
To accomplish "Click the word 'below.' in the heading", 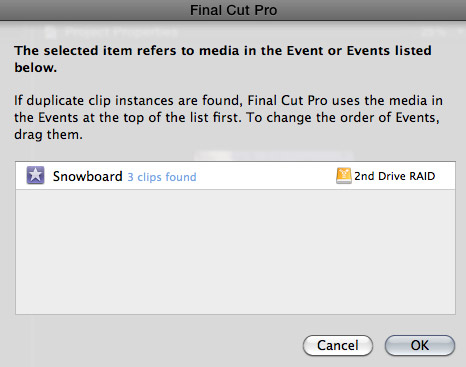I will (x=36, y=68).
